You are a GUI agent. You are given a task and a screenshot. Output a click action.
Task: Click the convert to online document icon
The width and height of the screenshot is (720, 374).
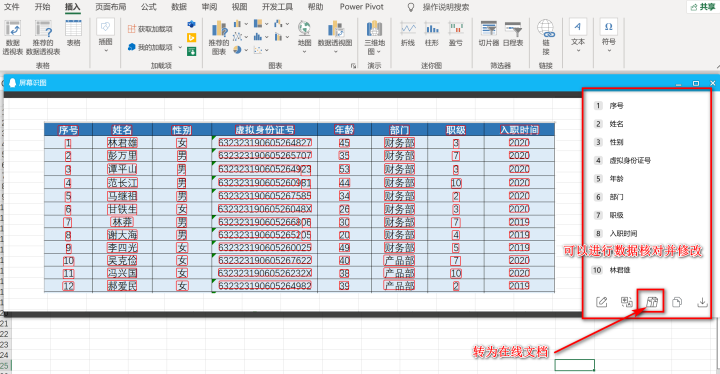pyautogui.click(x=652, y=302)
